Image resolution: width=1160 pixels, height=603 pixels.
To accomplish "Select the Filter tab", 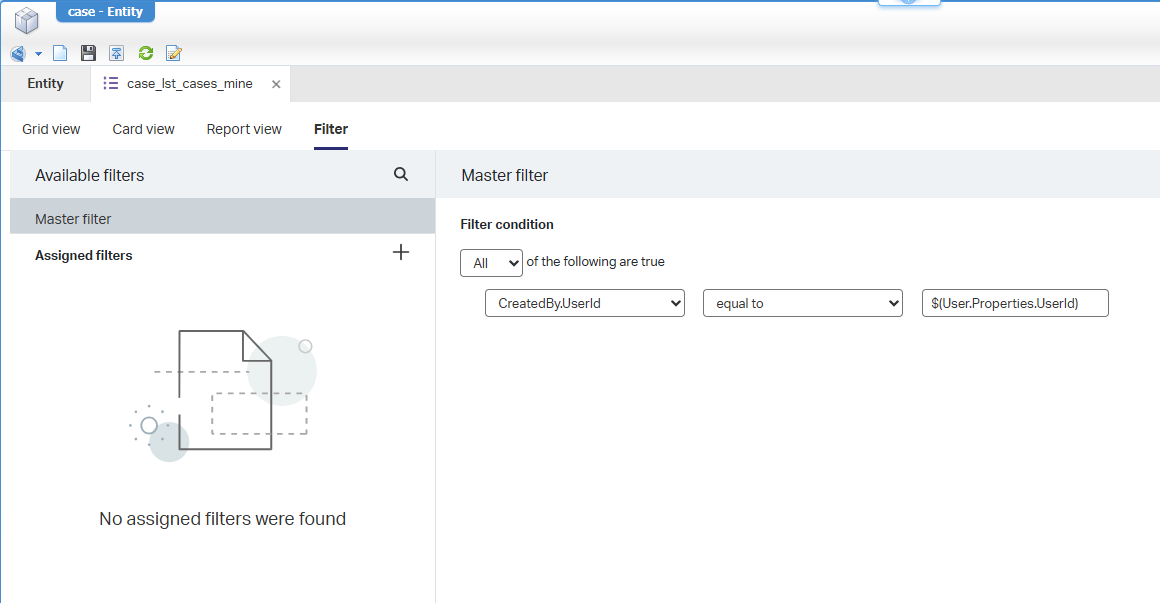I will tap(331, 129).
